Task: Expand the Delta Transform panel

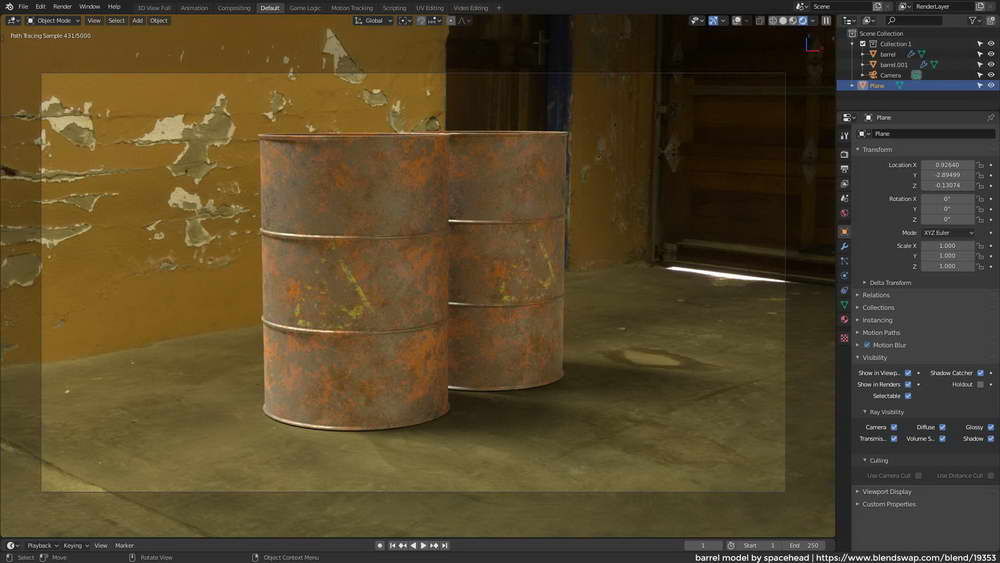Action: pyautogui.click(x=890, y=282)
